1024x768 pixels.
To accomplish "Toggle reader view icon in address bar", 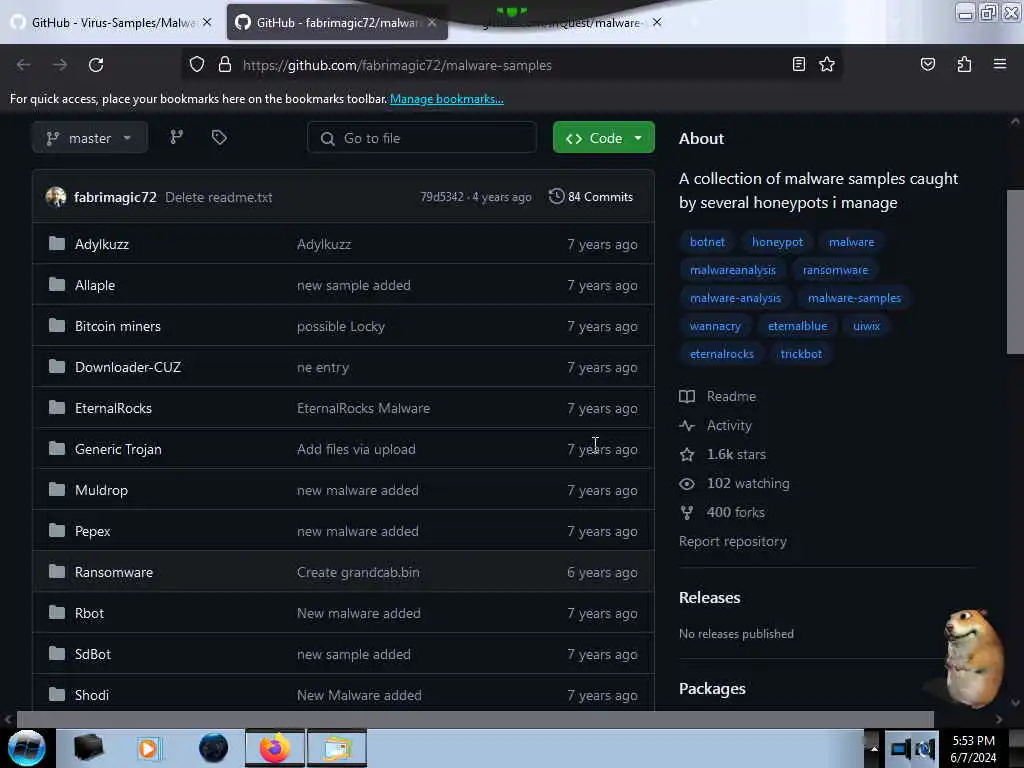I will pos(798,64).
